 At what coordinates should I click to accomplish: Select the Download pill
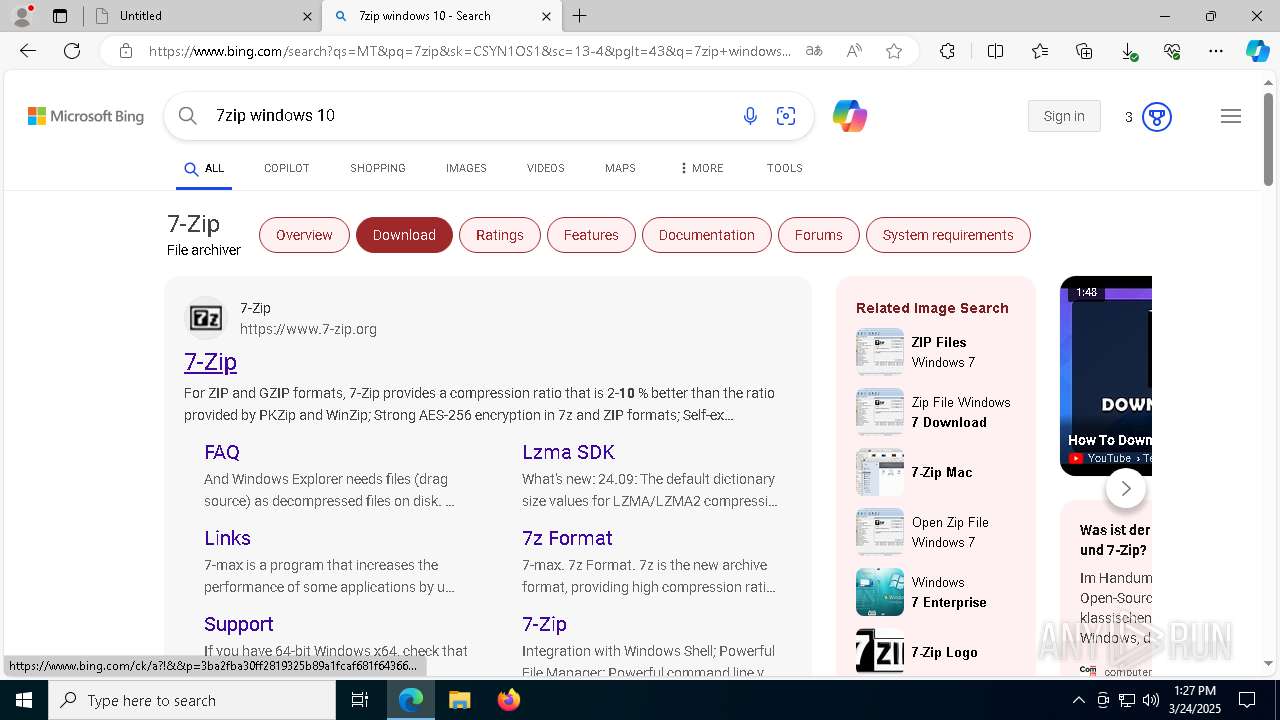(x=404, y=235)
